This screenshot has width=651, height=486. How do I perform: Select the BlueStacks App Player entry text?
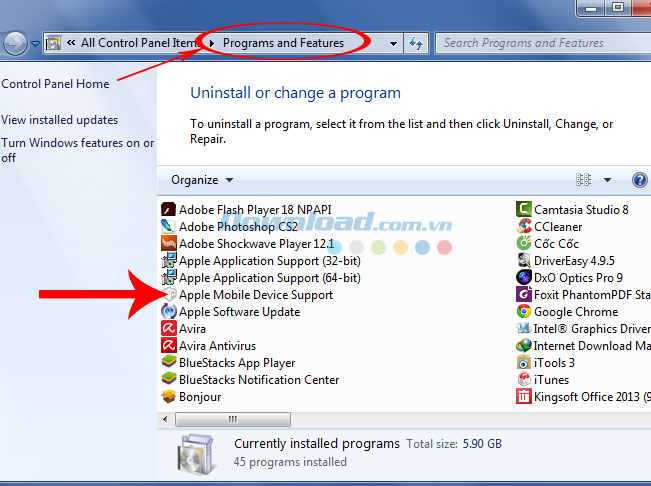tap(237, 363)
